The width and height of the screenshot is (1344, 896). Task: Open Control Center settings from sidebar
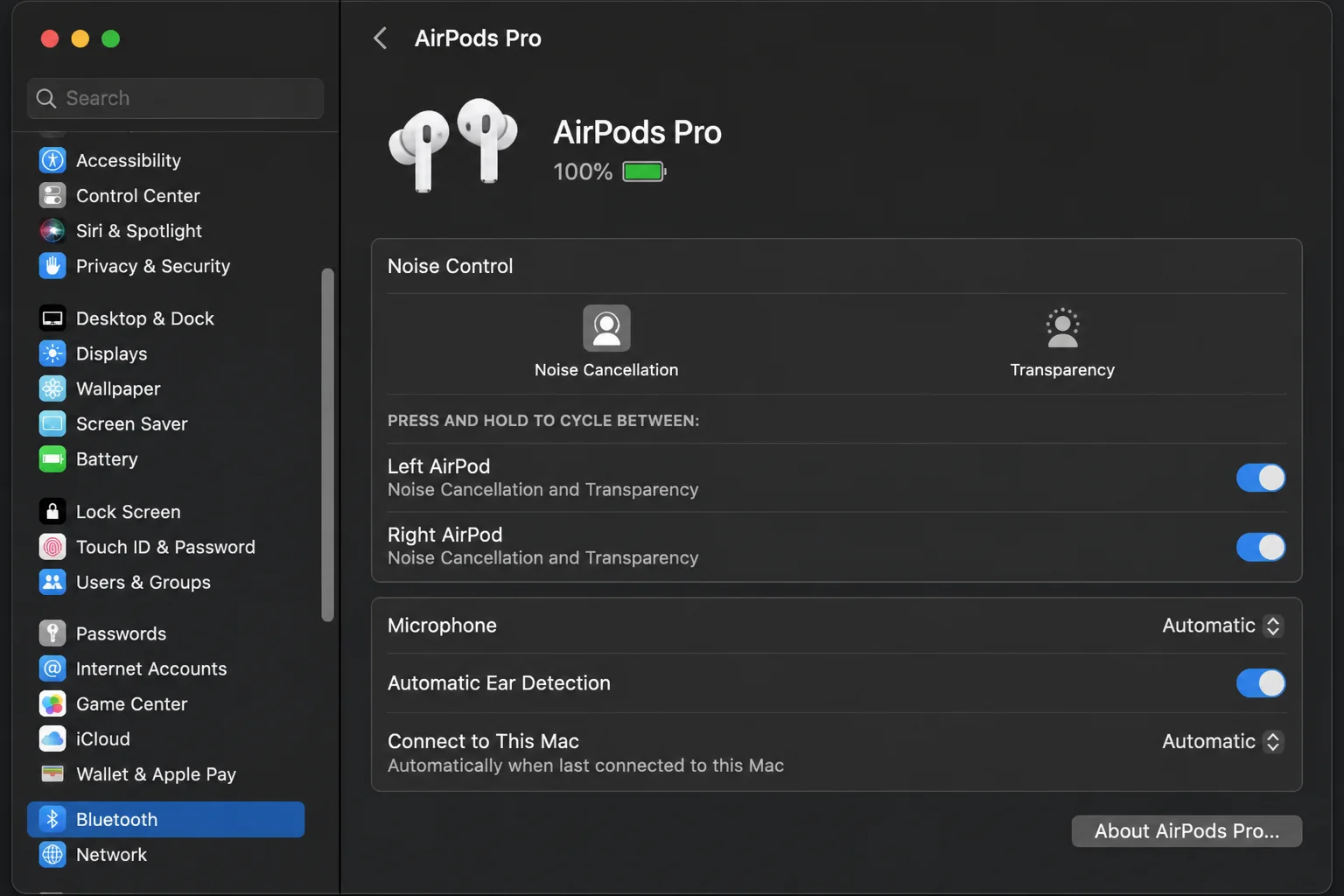pyautogui.click(x=166, y=195)
